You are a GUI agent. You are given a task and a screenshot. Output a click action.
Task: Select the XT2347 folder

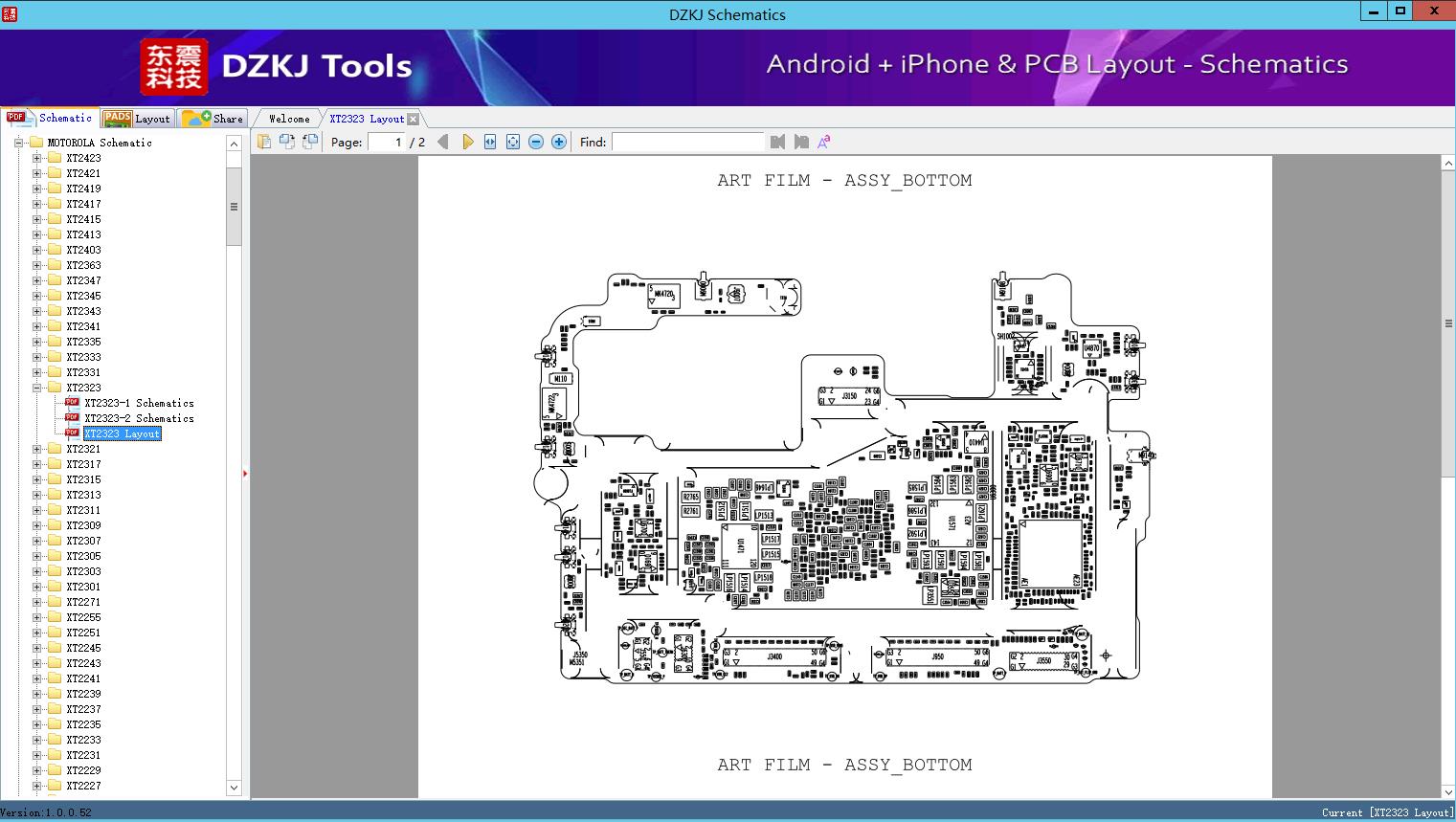pos(83,280)
